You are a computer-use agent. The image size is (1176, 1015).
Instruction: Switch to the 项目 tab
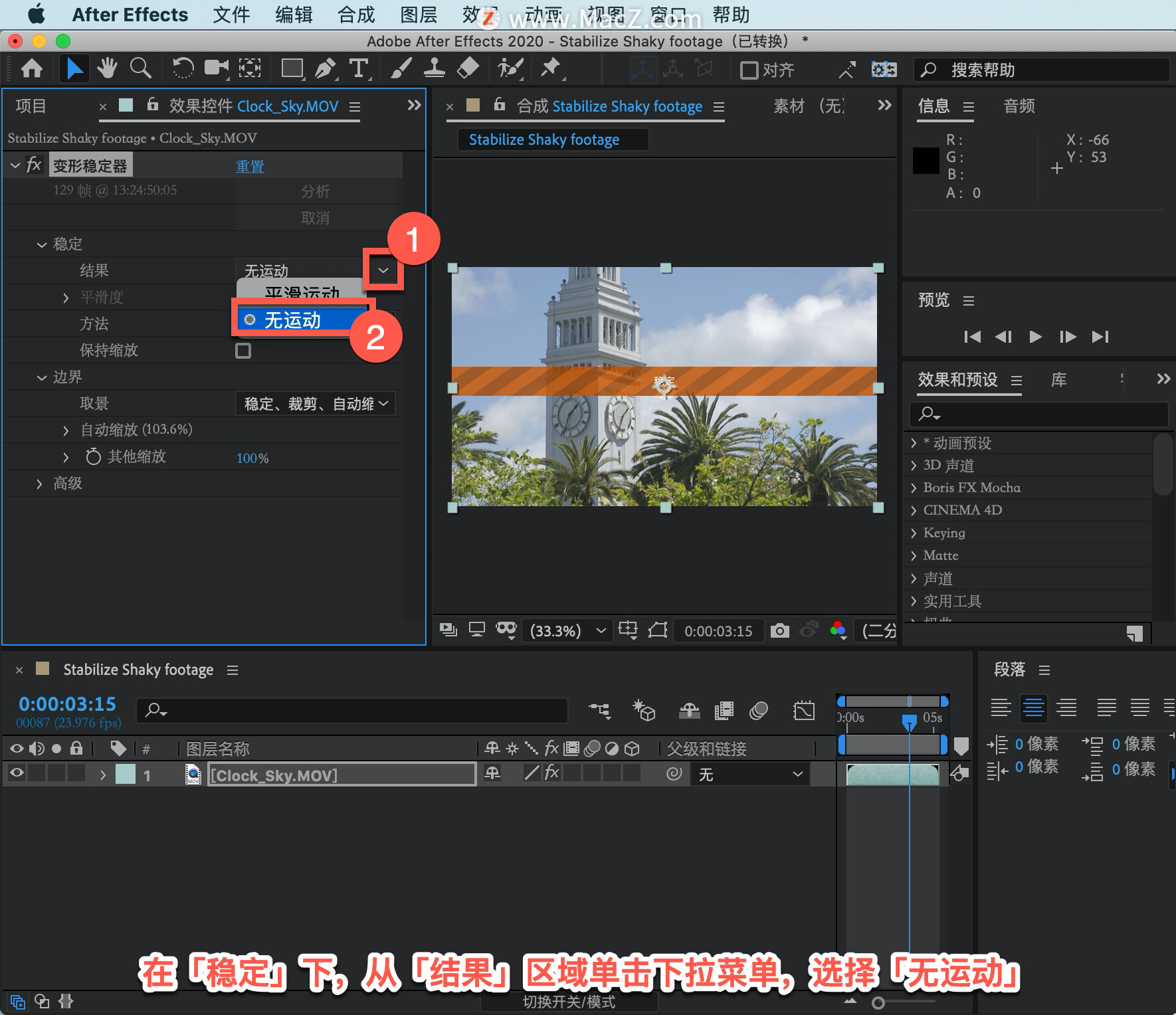coord(31,106)
